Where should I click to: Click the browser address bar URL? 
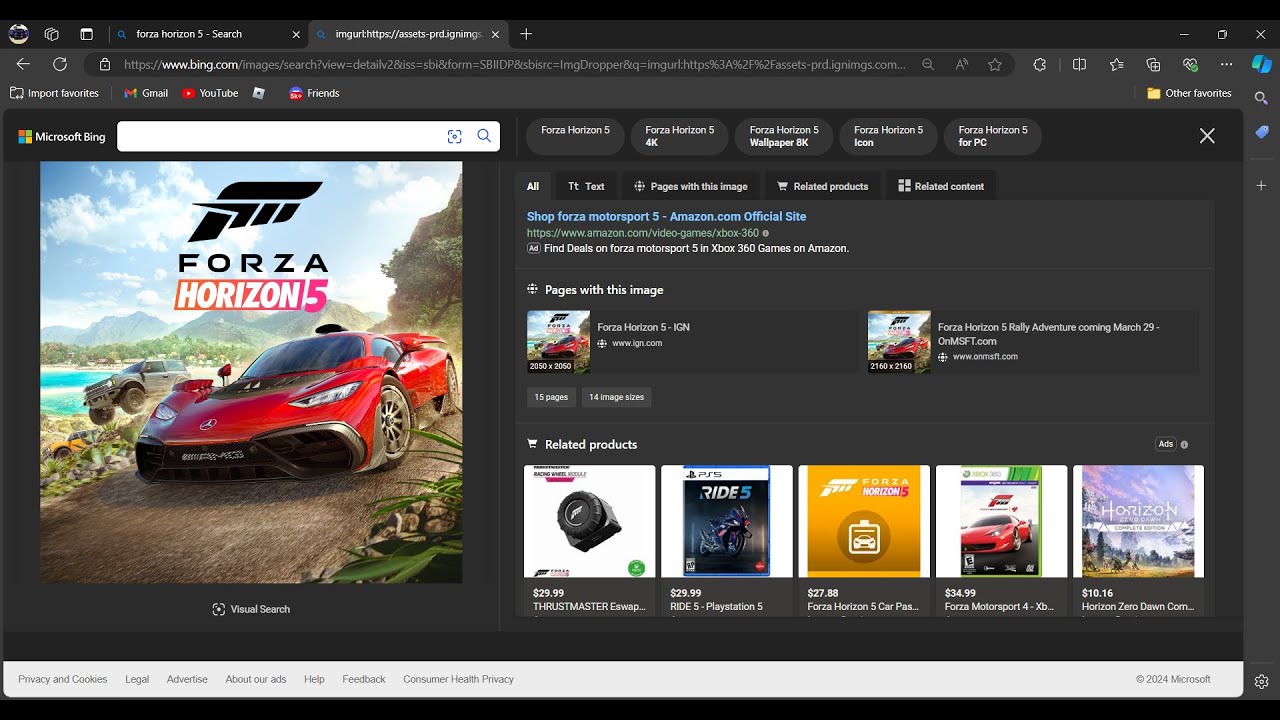[515, 64]
